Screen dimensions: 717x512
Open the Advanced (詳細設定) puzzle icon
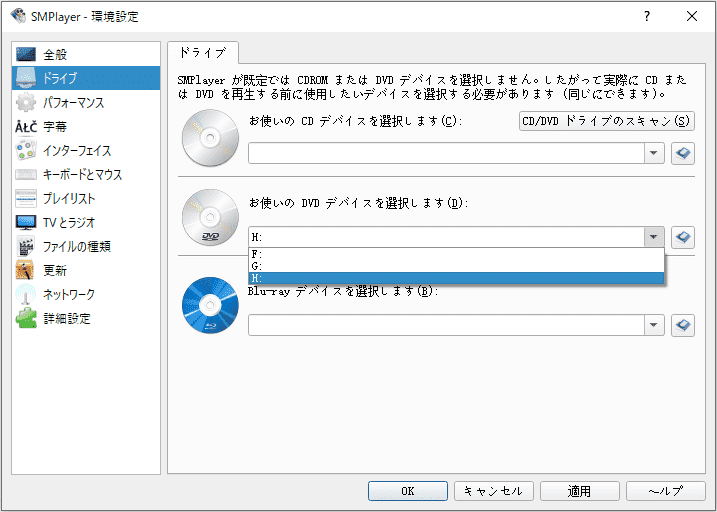[x=26, y=318]
